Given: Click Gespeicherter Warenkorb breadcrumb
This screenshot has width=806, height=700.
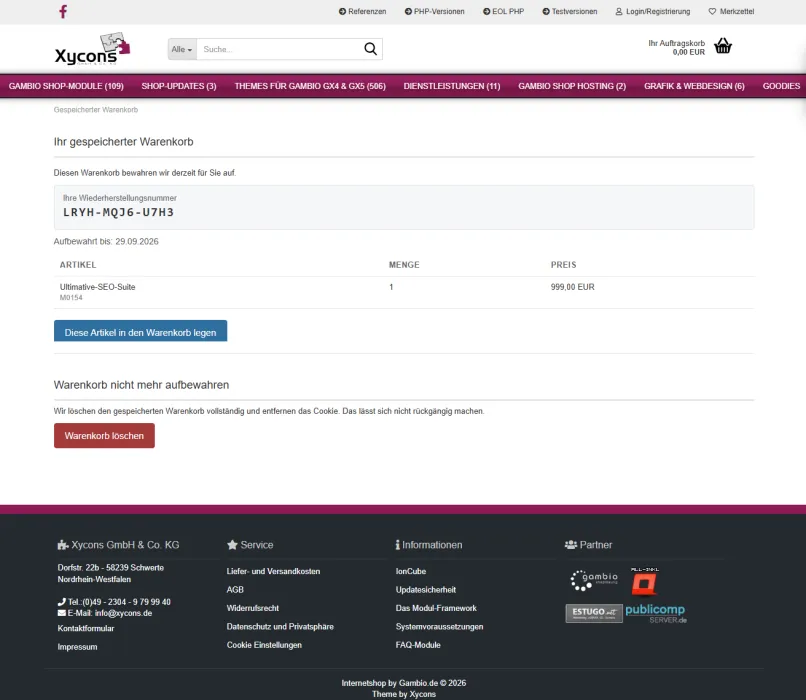Looking at the screenshot, I should pyautogui.click(x=96, y=109).
